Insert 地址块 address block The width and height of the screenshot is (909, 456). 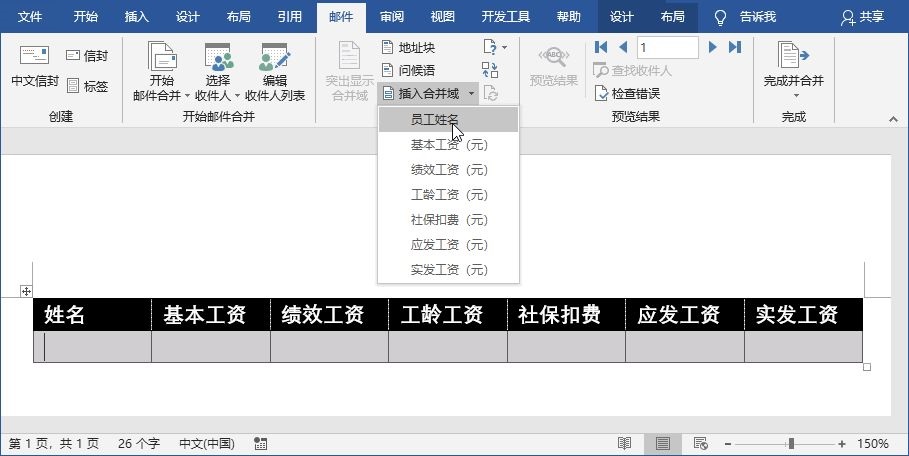[x=409, y=48]
